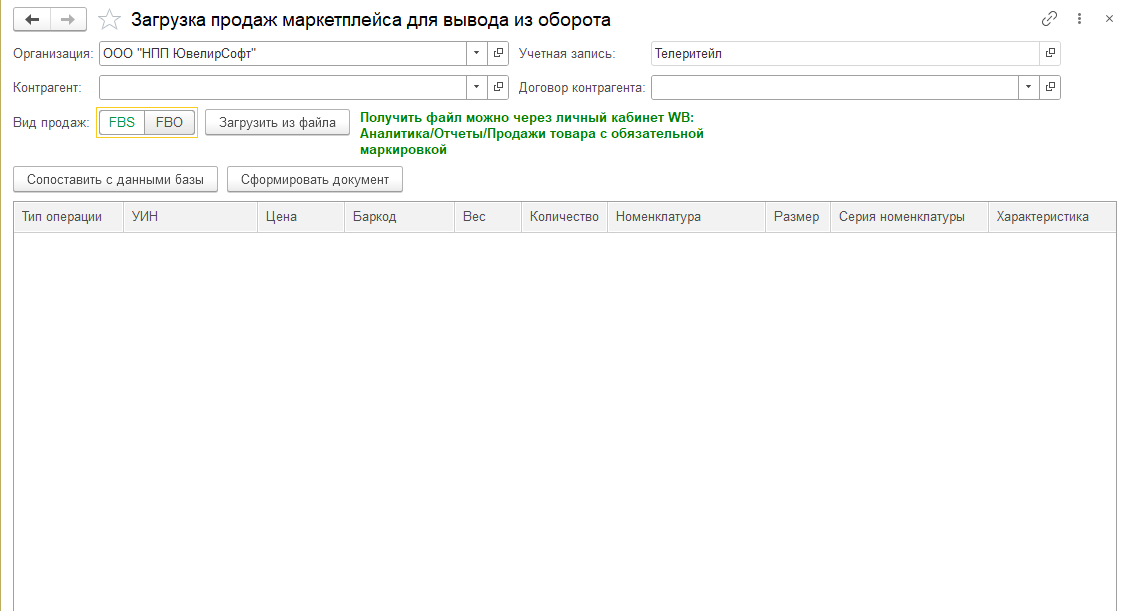1132x611 pixels.
Task: Focus the Учетная запись field with Телеритейл
Action: pyautogui.click(x=845, y=53)
